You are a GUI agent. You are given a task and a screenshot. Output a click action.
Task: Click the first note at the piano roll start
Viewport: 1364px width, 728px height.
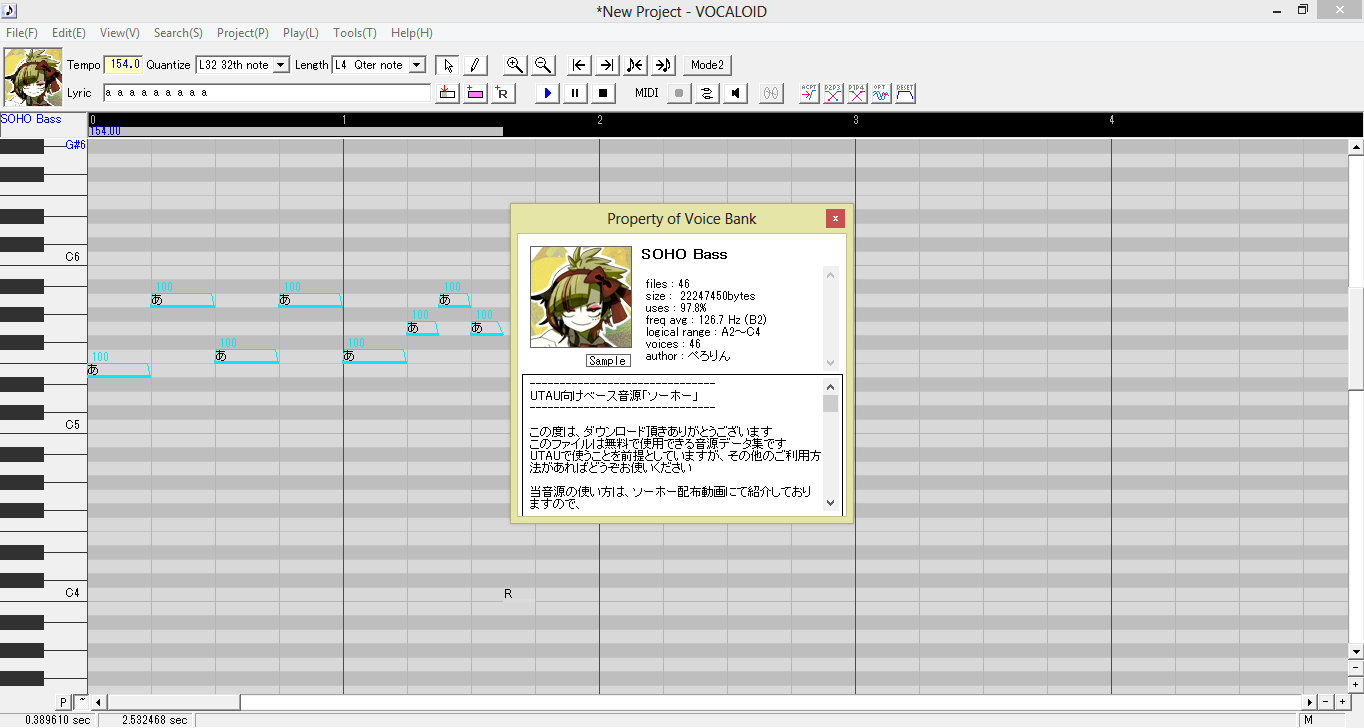click(x=119, y=370)
